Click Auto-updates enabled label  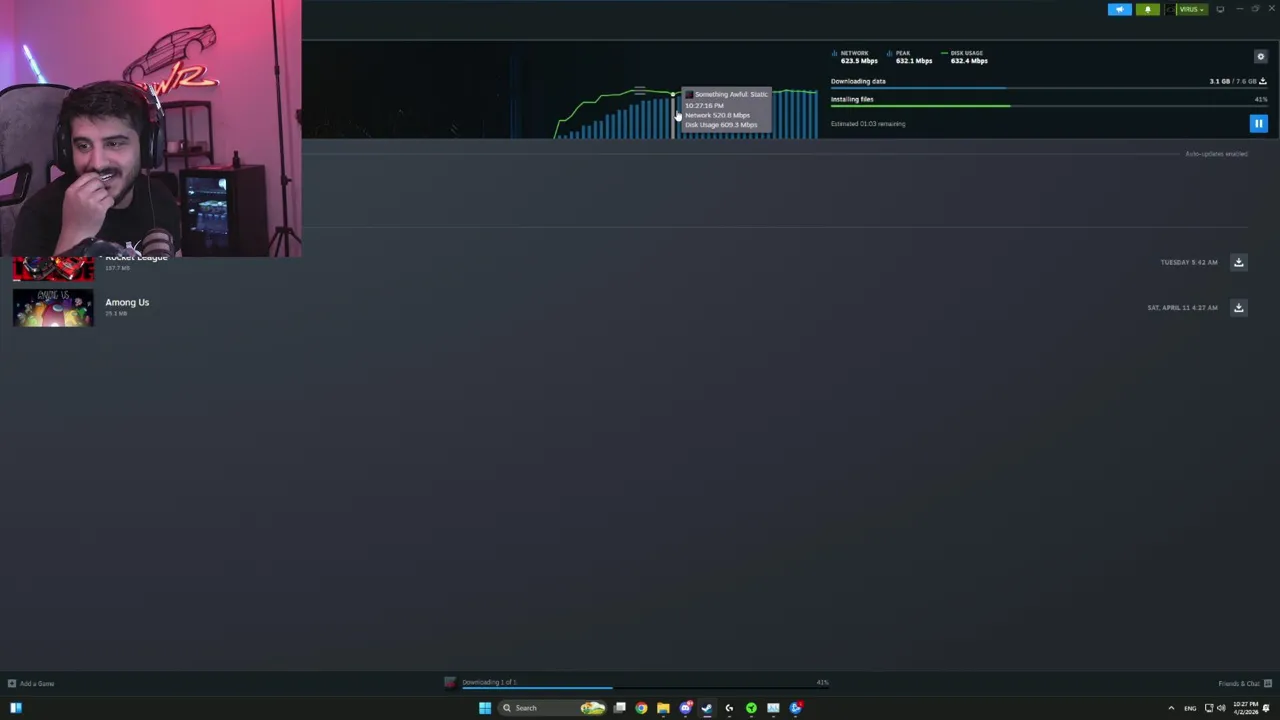pos(1216,154)
